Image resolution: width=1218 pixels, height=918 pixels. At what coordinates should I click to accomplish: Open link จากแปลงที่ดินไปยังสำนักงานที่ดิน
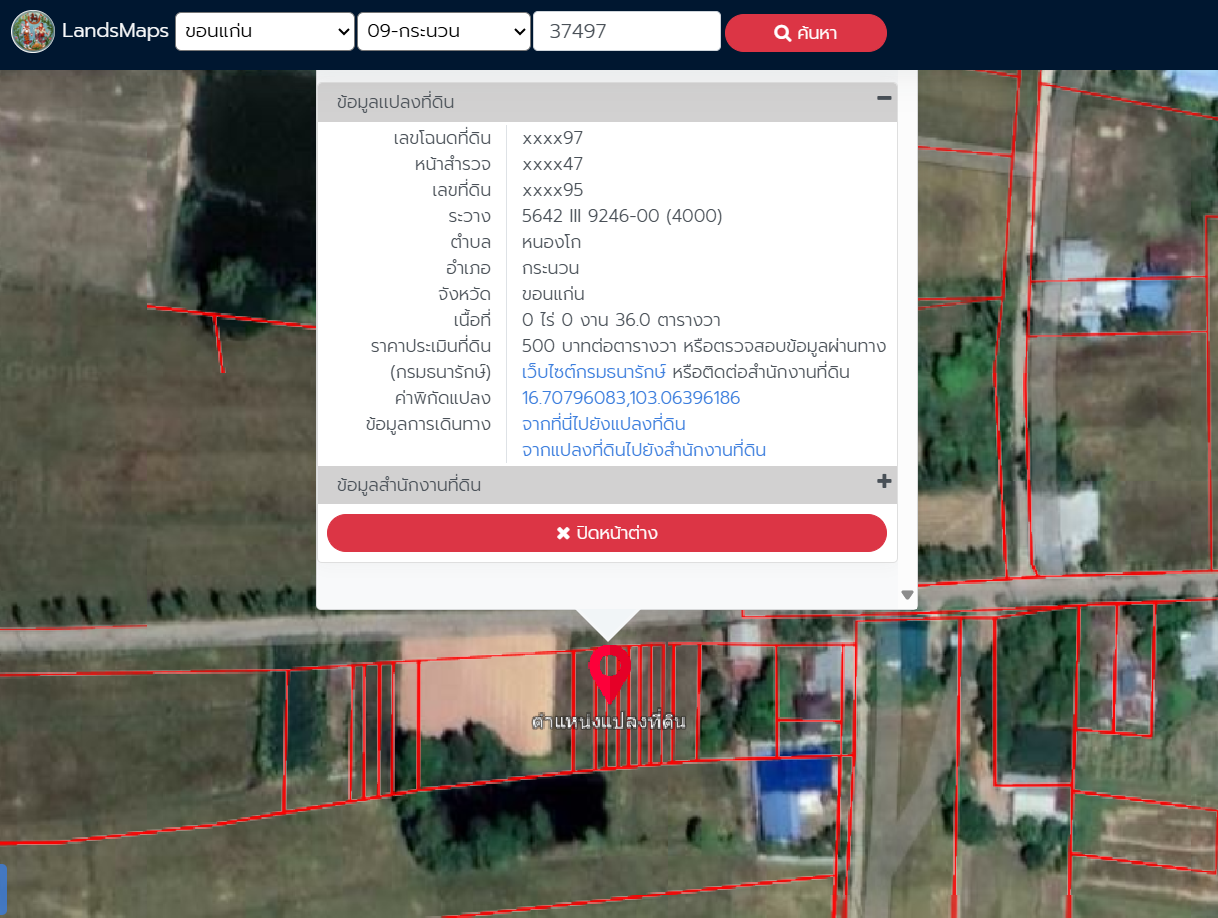(644, 450)
